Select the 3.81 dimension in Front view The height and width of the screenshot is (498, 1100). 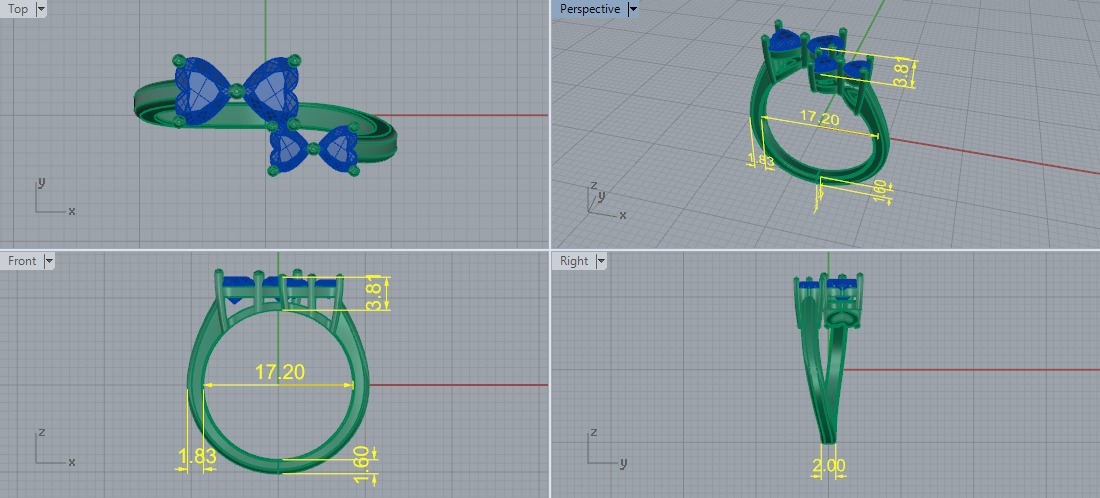click(x=376, y=293)
